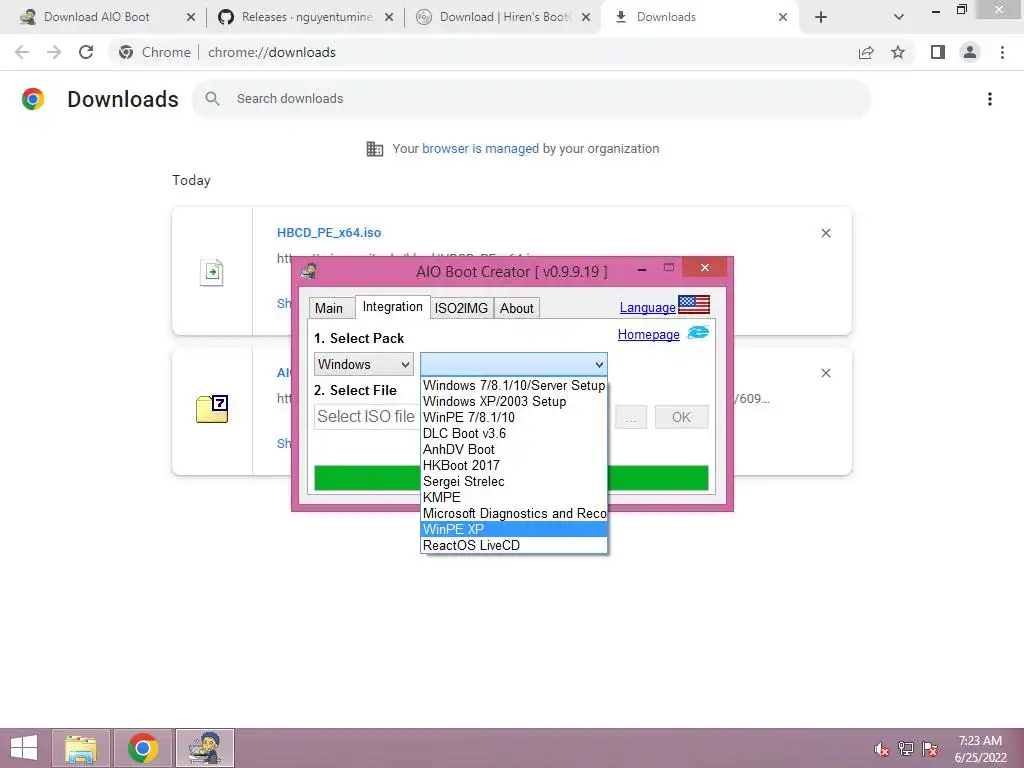This screenshot has height=768, width=1024.
Task: Open the browser is managed link
Action: pyautogui.click(x=480, y=149)
